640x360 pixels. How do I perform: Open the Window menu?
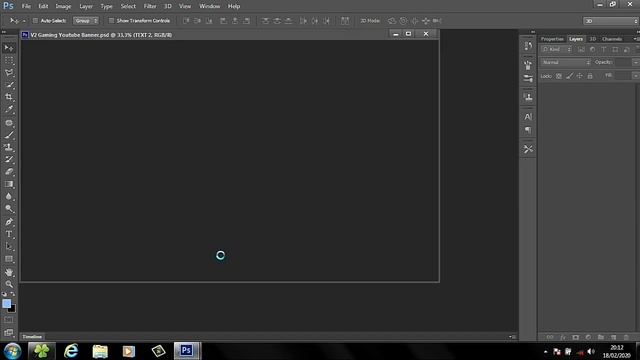pos(209,6)
